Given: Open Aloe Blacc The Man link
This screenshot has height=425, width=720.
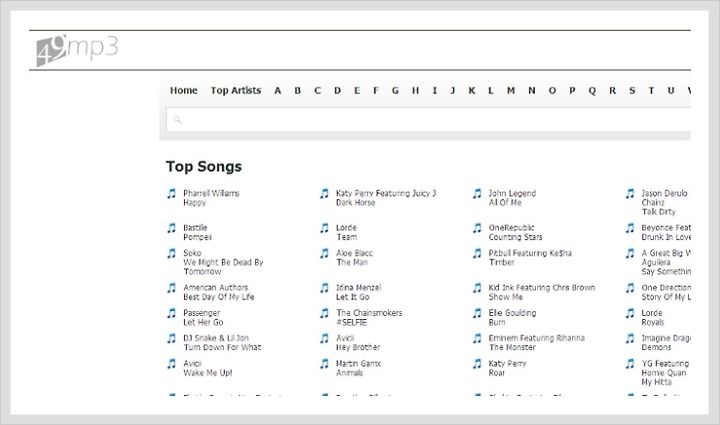Looking at the screenshot, I should (354, 257).
